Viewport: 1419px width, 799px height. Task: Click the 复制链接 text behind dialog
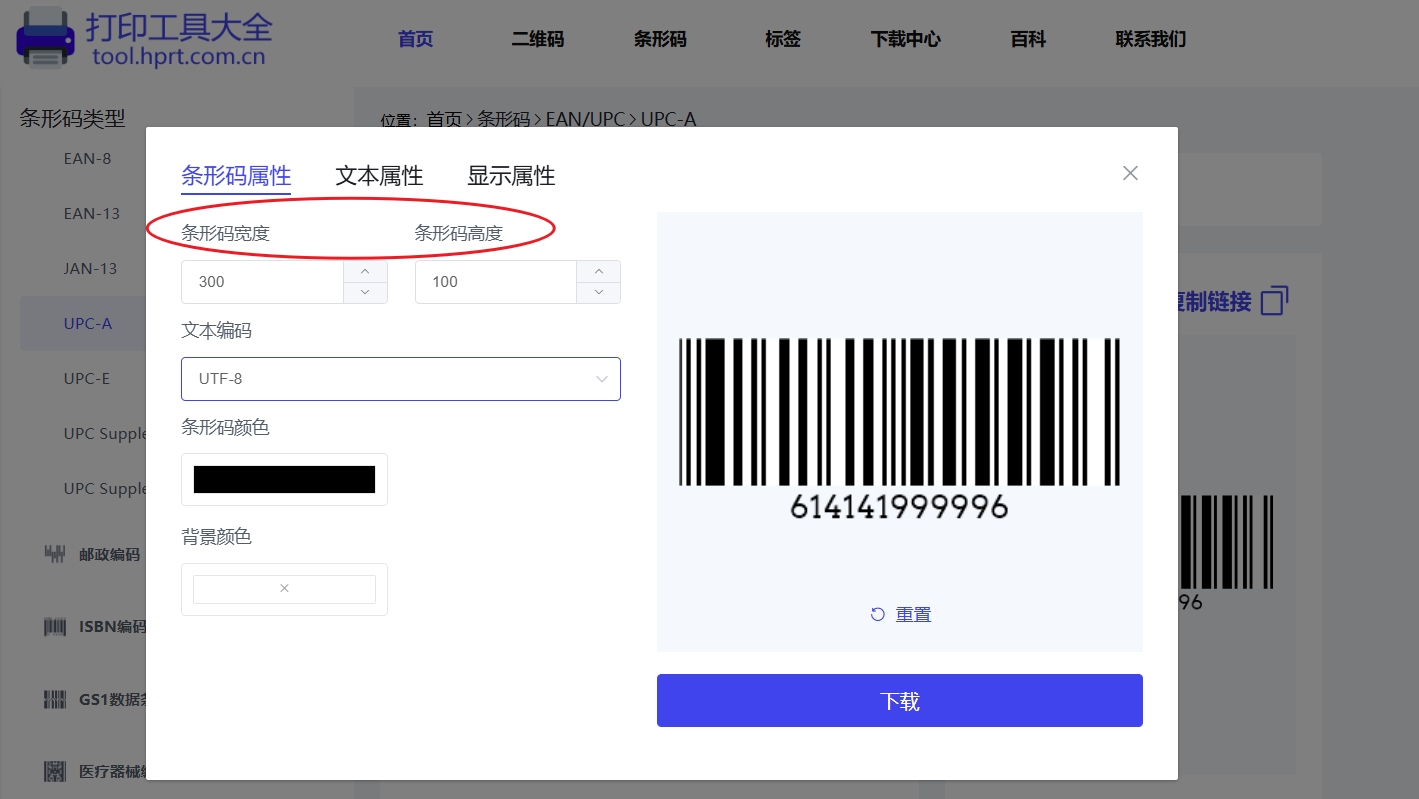coord(1215,301)
